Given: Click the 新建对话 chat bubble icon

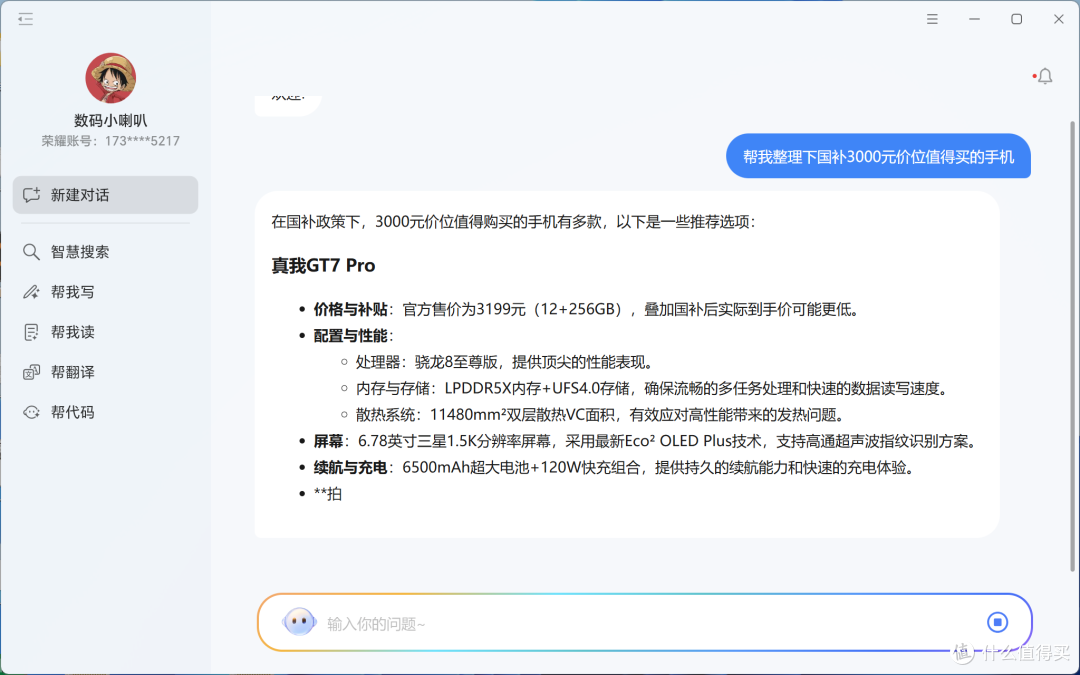Looking at the screenshot, I should point(31,195).
